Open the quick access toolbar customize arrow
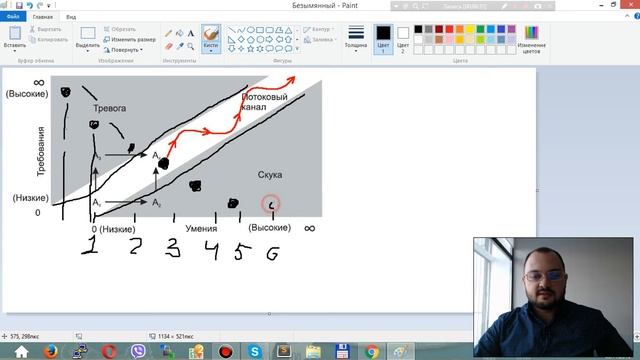 pos(49,6)
